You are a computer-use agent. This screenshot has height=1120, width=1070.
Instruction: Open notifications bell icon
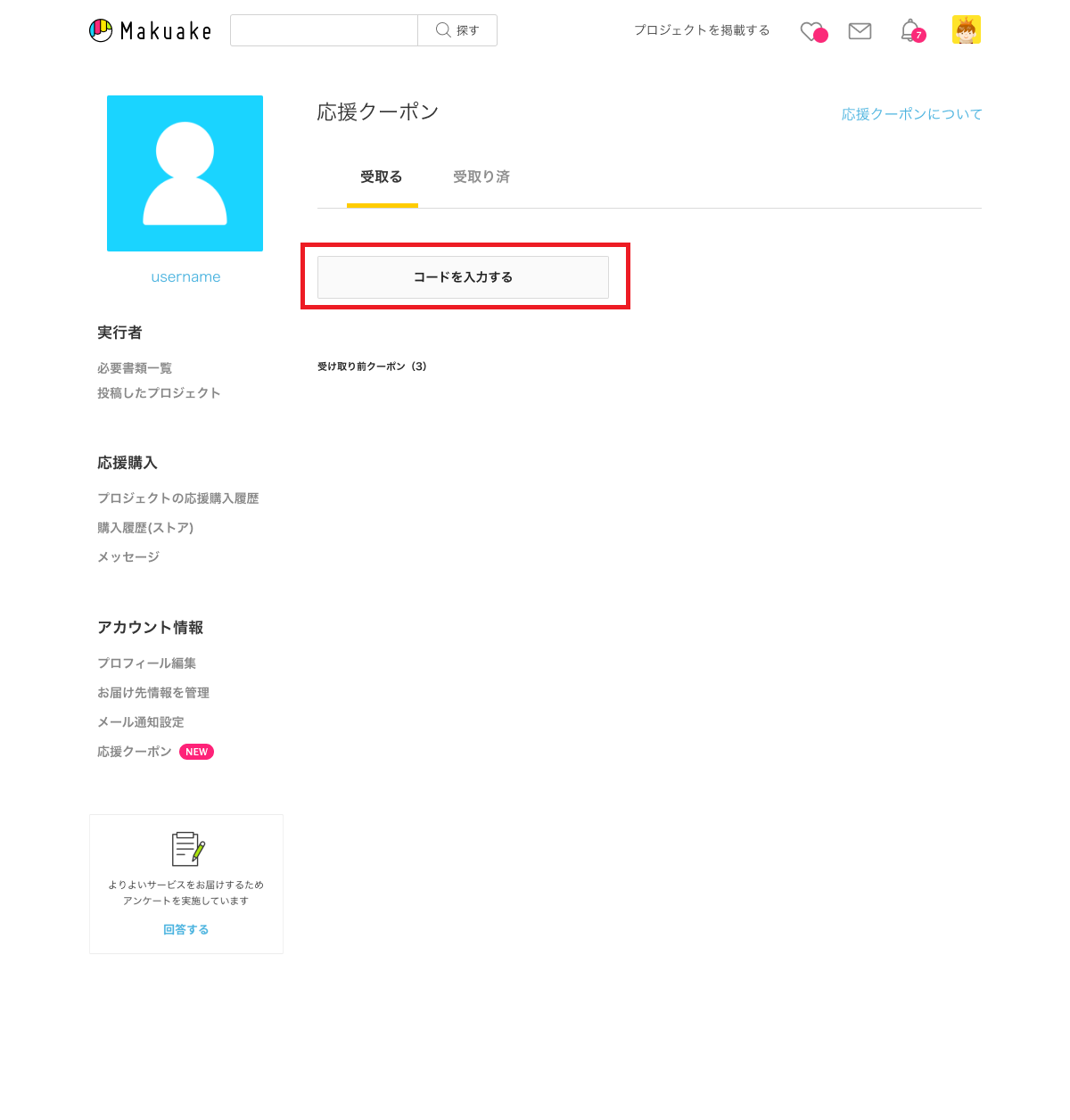(x=911, y=30)
